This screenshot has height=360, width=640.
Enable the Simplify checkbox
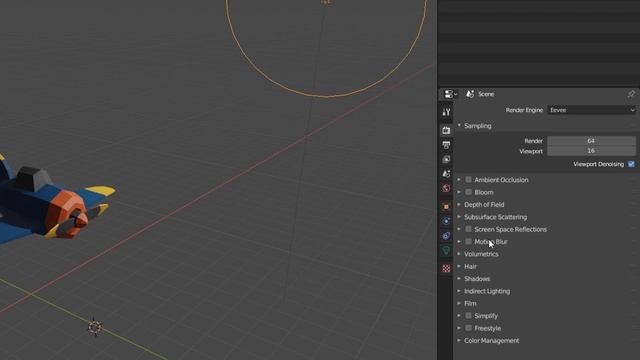(469, 316)
